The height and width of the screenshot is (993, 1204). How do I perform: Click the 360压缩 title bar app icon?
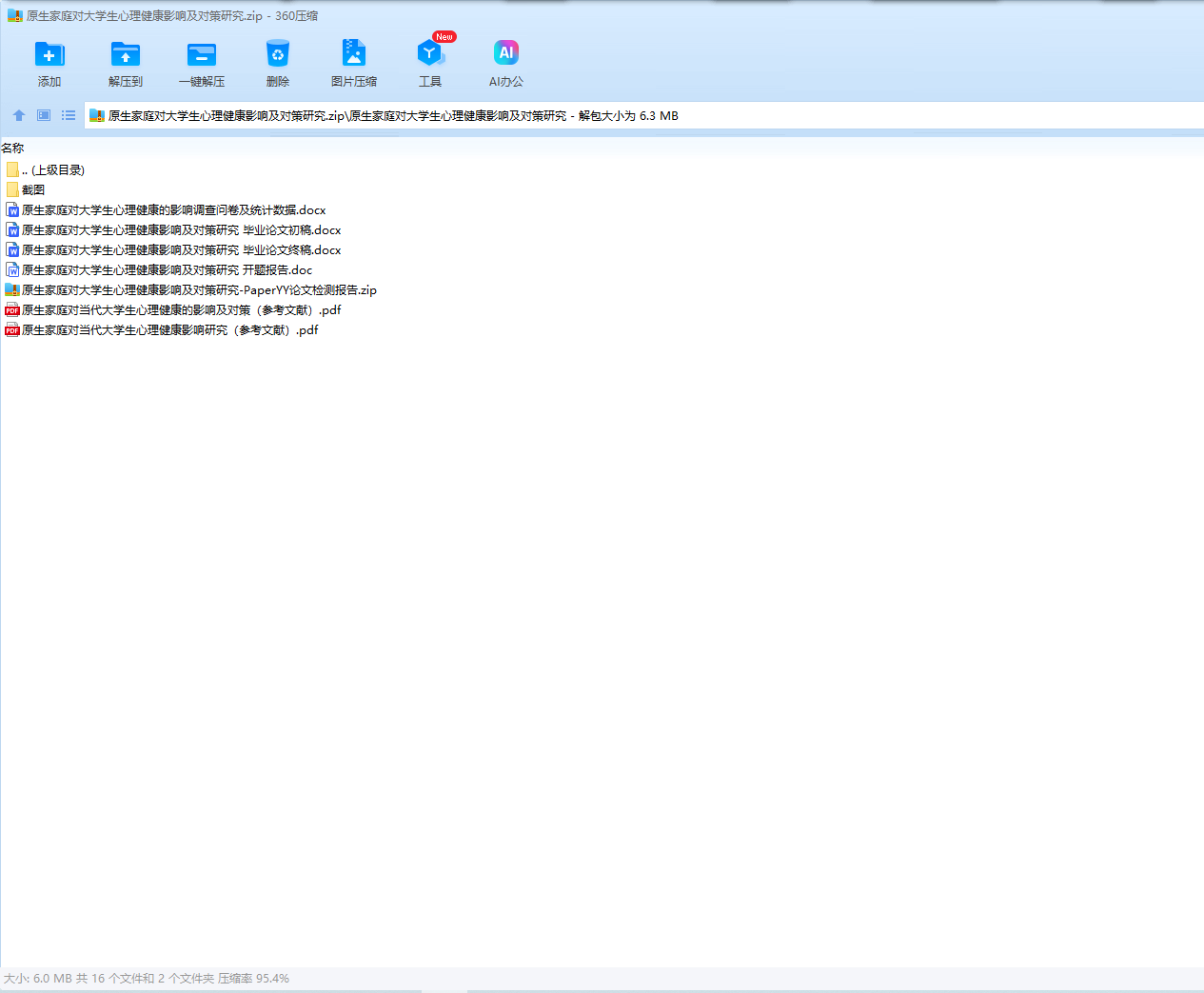14,15
